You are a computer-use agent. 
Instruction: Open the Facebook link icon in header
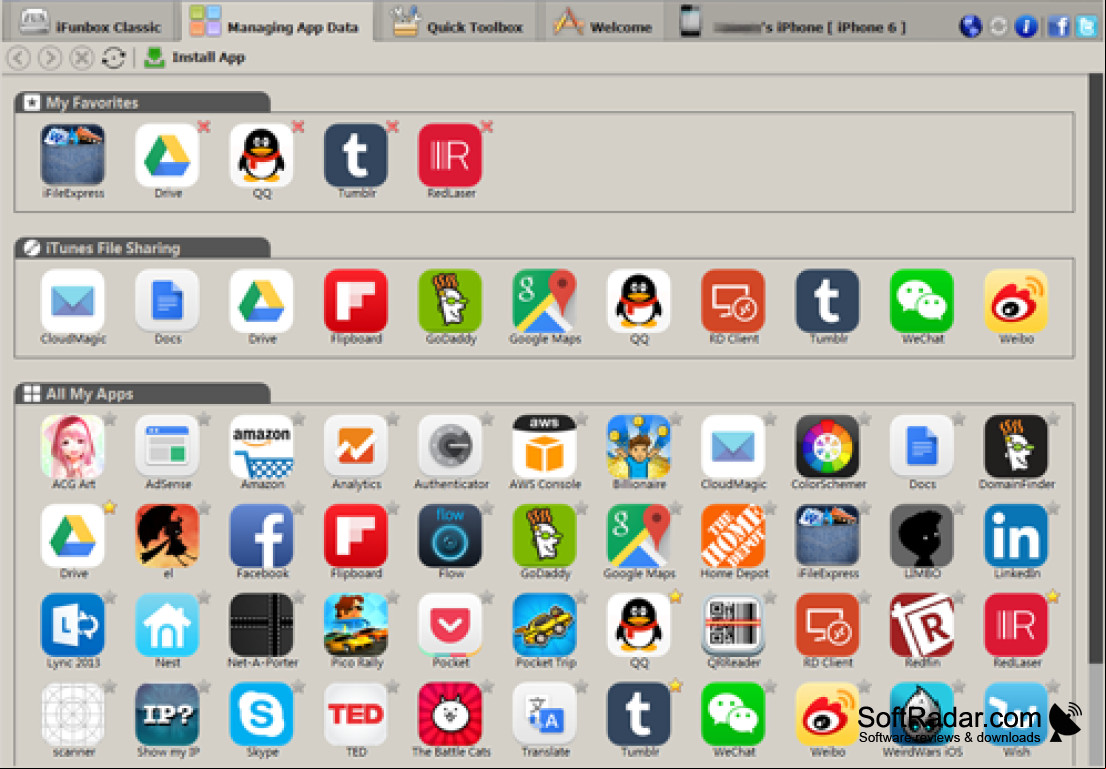click(x=1058, y=26)
